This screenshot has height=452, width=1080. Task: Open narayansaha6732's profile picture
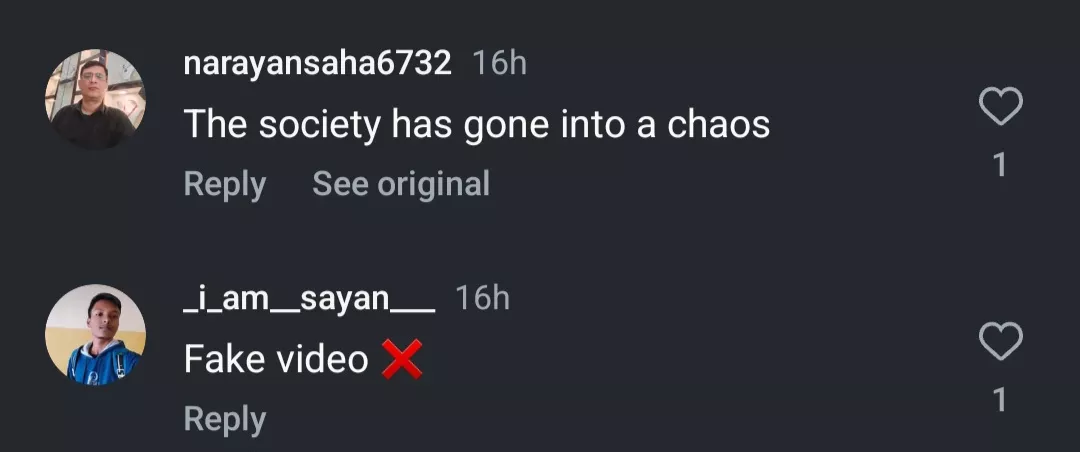coord(95,99)
